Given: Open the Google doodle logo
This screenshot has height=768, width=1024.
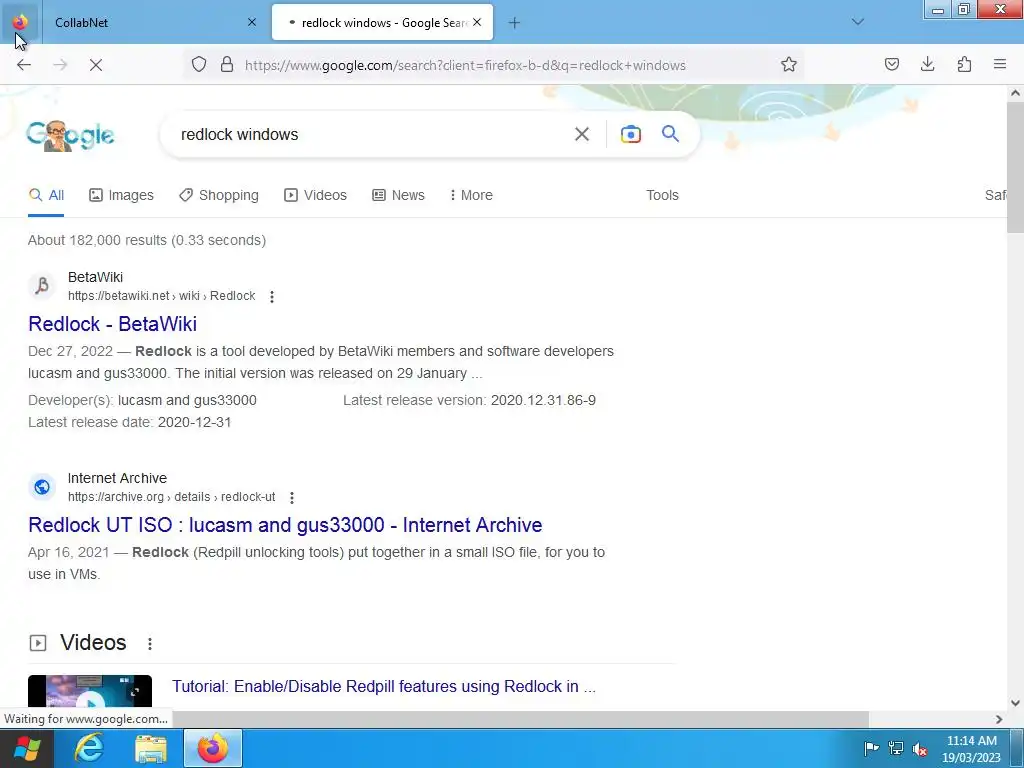Looking at the screenshot, I should [71, 135].
